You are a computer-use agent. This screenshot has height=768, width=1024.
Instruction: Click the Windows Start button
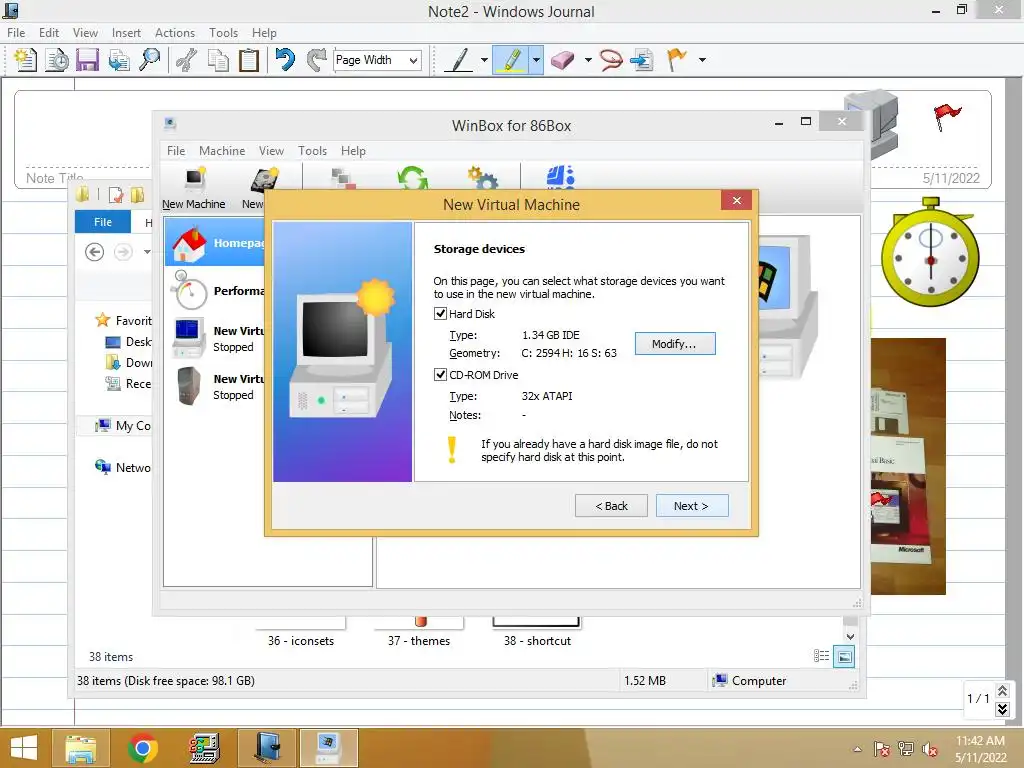24,748
